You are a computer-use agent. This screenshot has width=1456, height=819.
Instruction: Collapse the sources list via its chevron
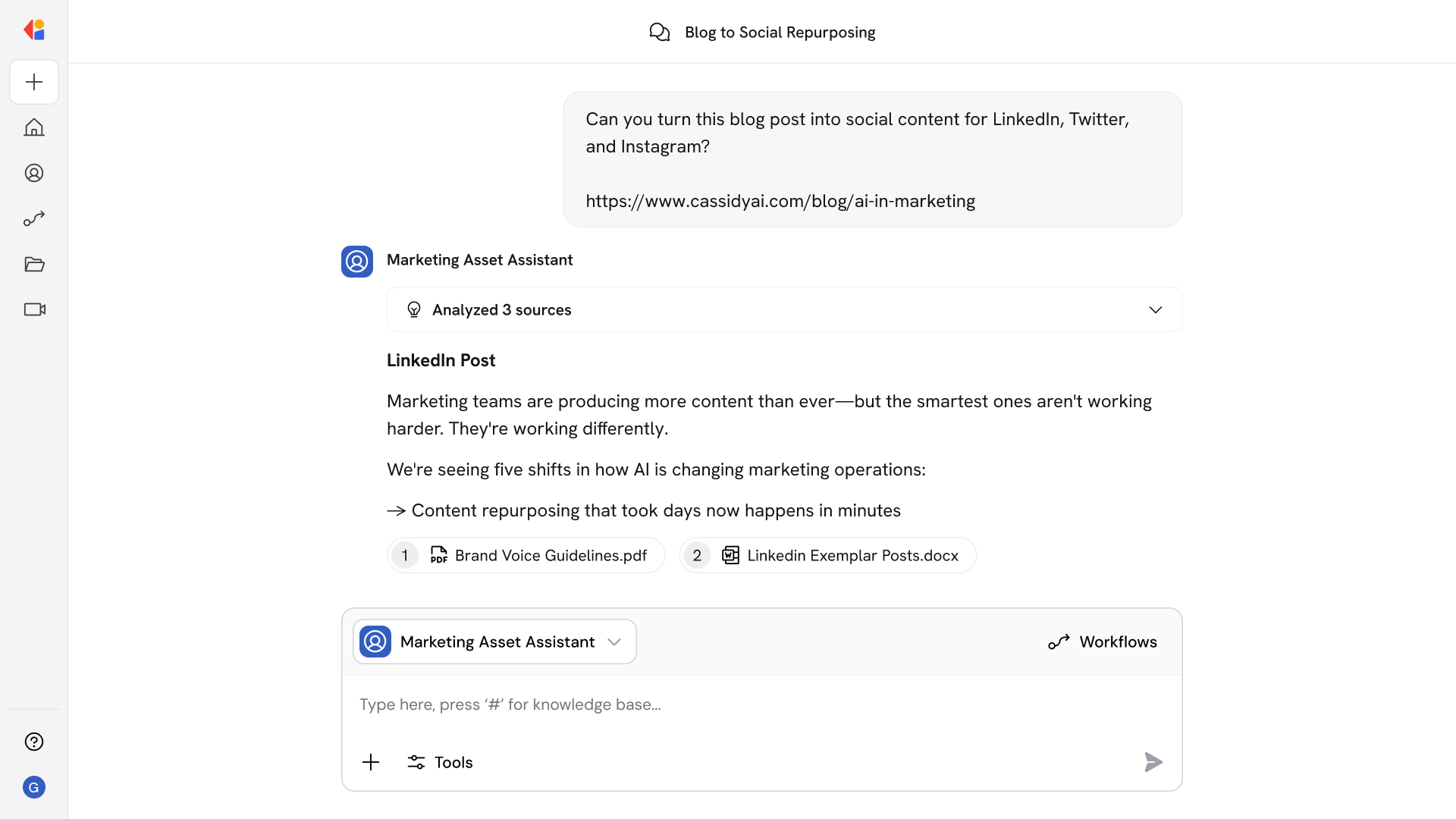[x=1156, y=309]
